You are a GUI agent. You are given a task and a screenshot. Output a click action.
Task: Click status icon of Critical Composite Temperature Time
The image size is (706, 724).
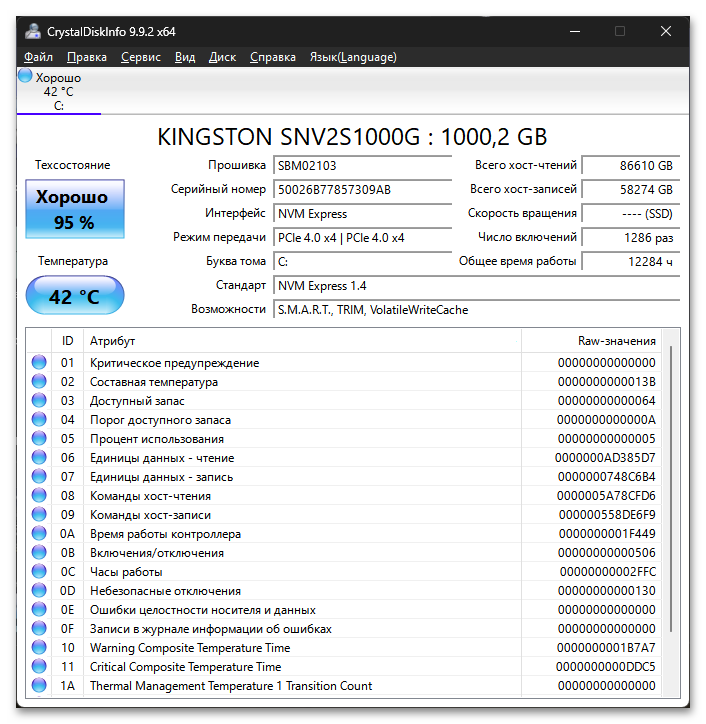[39, 666]
